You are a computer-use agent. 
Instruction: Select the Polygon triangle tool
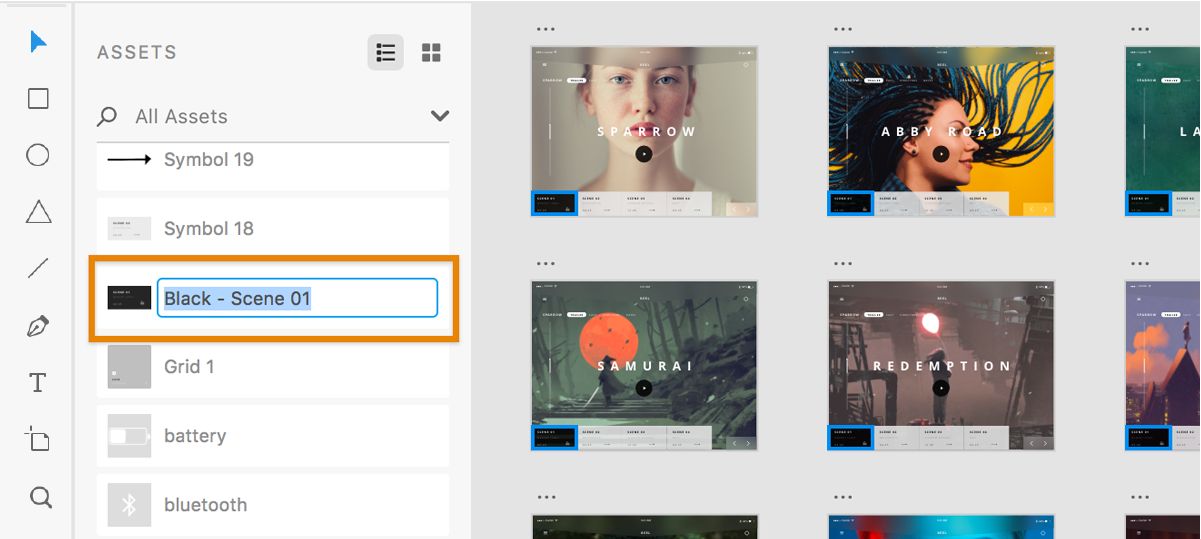(38, 211)
